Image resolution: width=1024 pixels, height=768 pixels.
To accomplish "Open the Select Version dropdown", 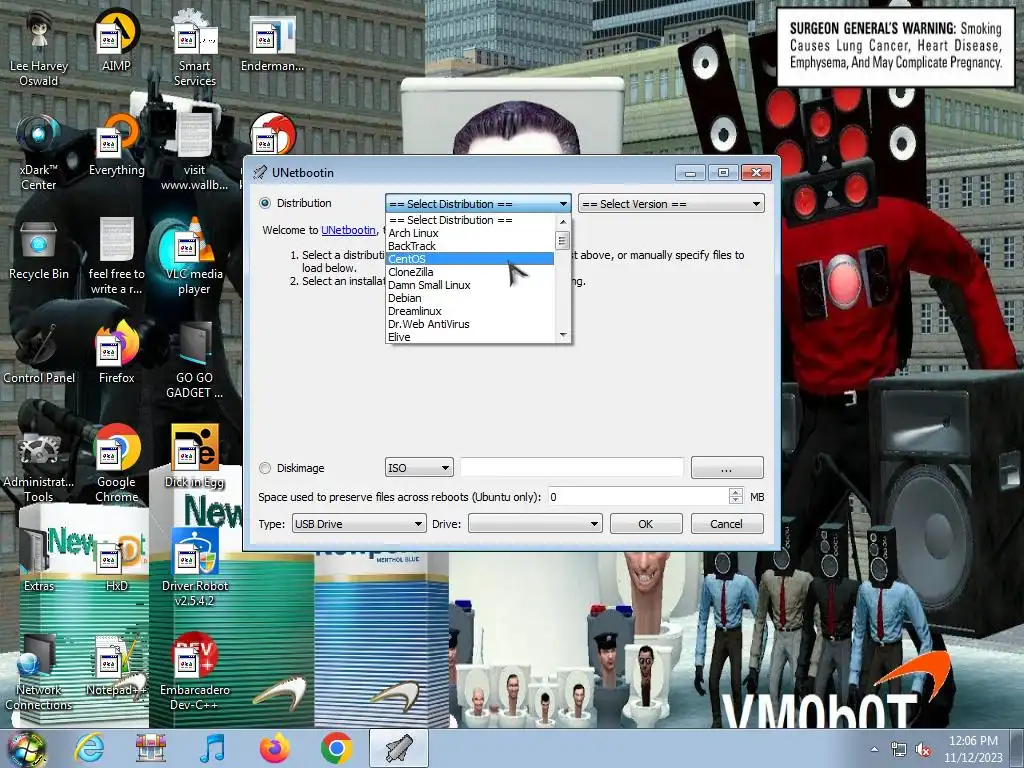I will (671, 204).
